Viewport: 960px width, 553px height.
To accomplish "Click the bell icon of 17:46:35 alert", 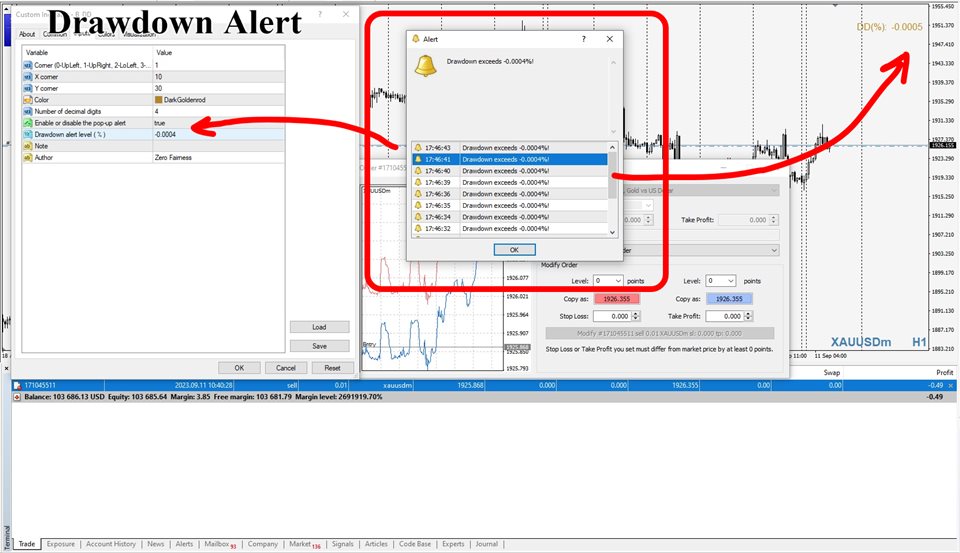I will point(418,205).
